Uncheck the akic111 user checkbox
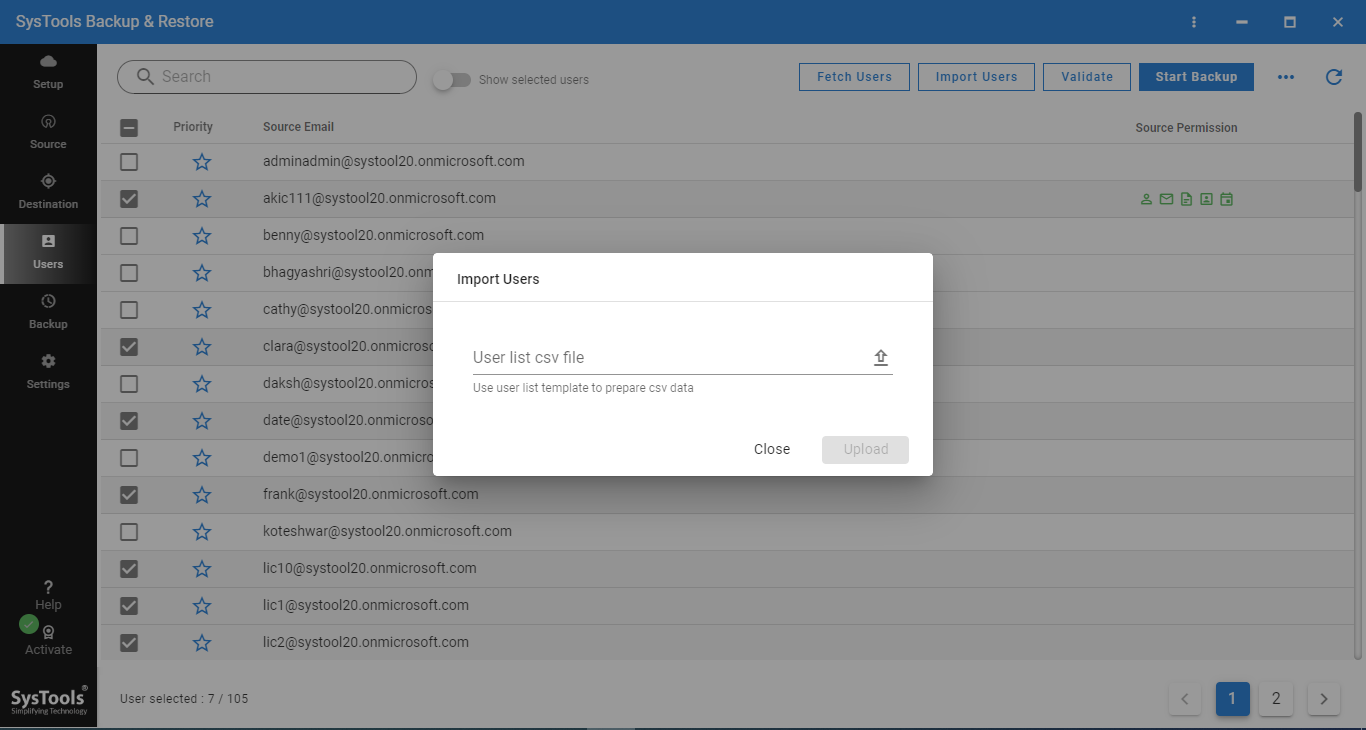The height and width of the screenshot is (730, 1366). point(129,199)
